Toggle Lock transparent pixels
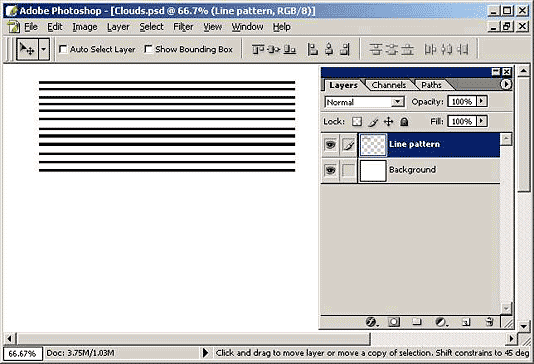 click(357, 122)
